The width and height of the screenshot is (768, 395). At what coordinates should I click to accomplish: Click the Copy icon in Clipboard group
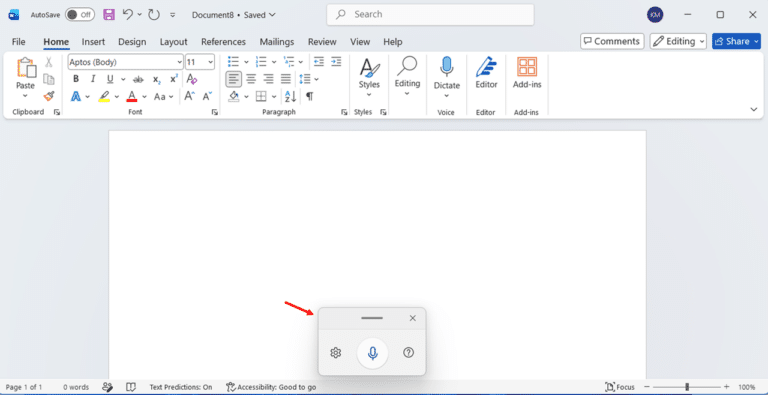tap(48, 79)
